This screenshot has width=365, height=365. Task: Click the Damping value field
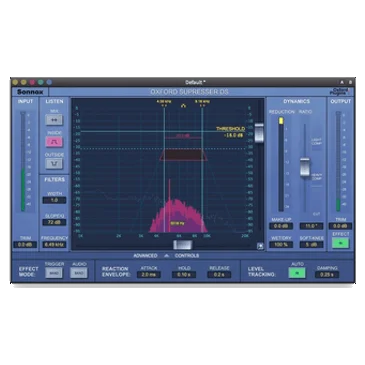(327, 275)
